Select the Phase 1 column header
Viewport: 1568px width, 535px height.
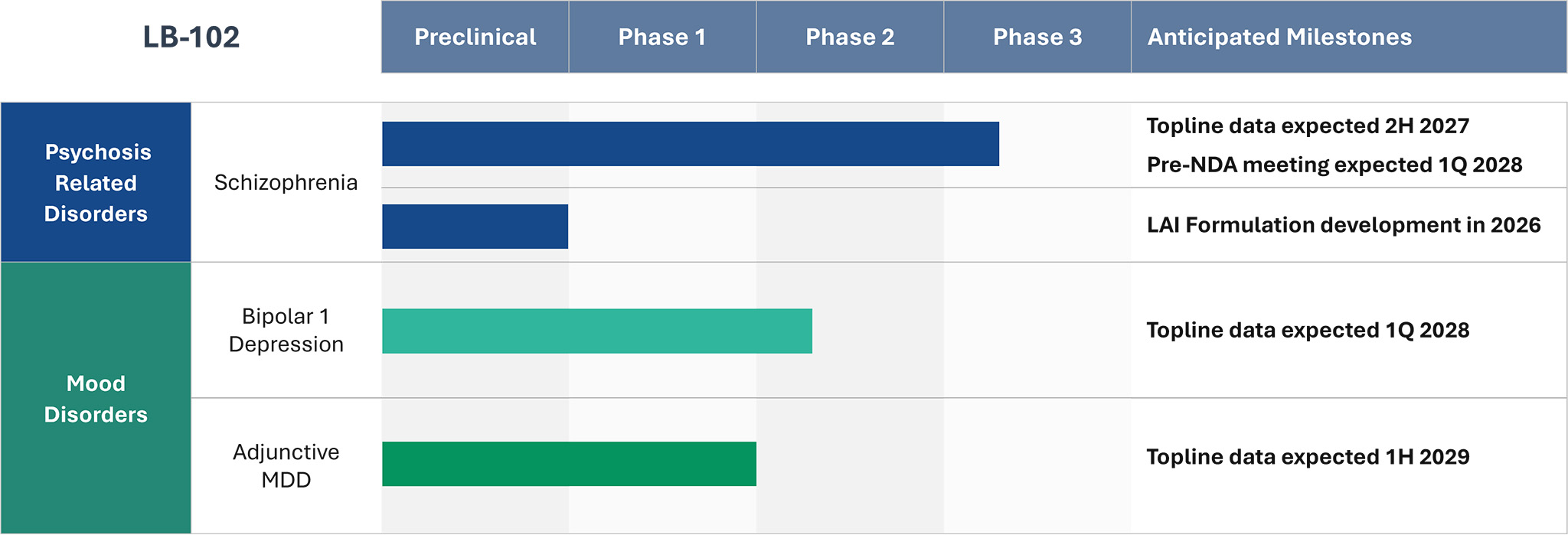pos(662,37)
